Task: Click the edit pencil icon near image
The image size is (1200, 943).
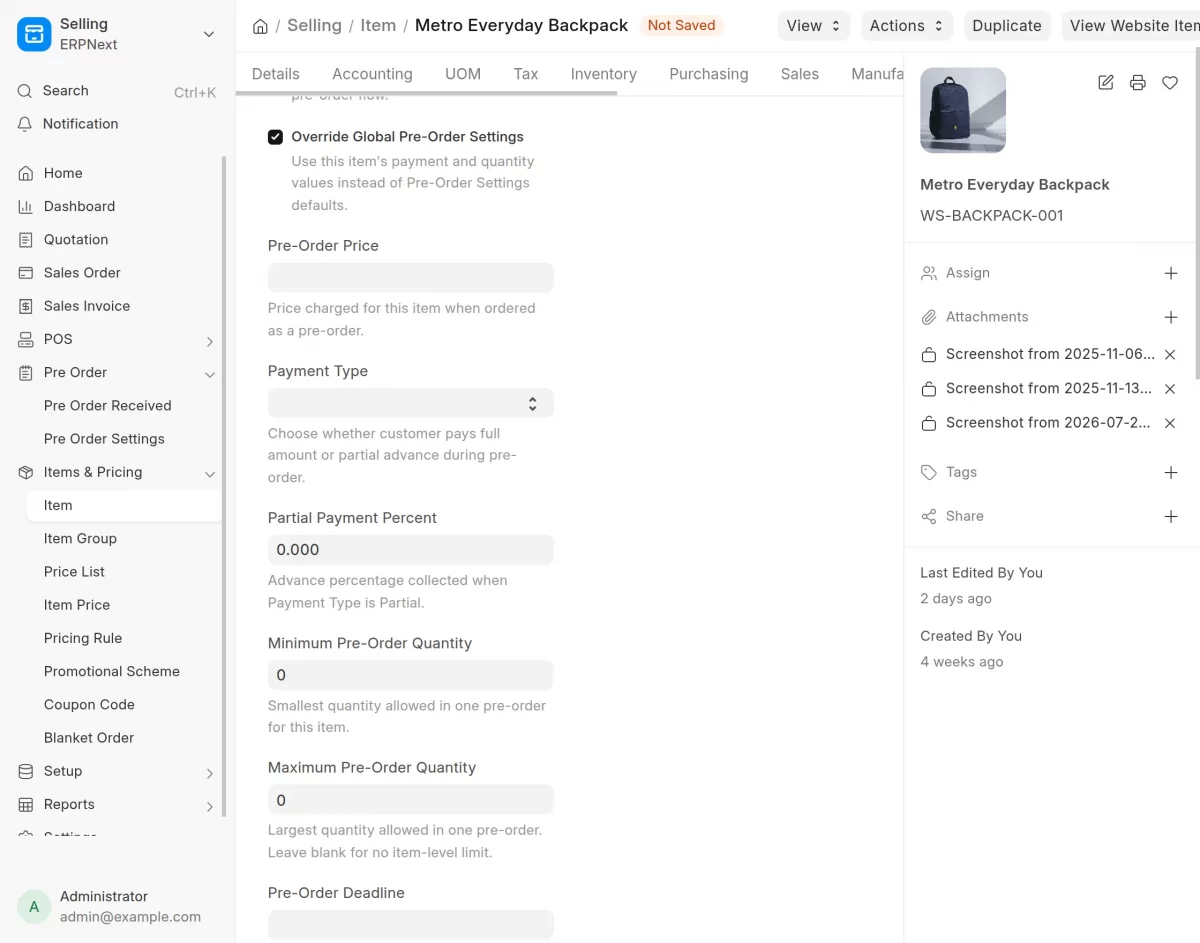Action: (x=1106, y=83)
